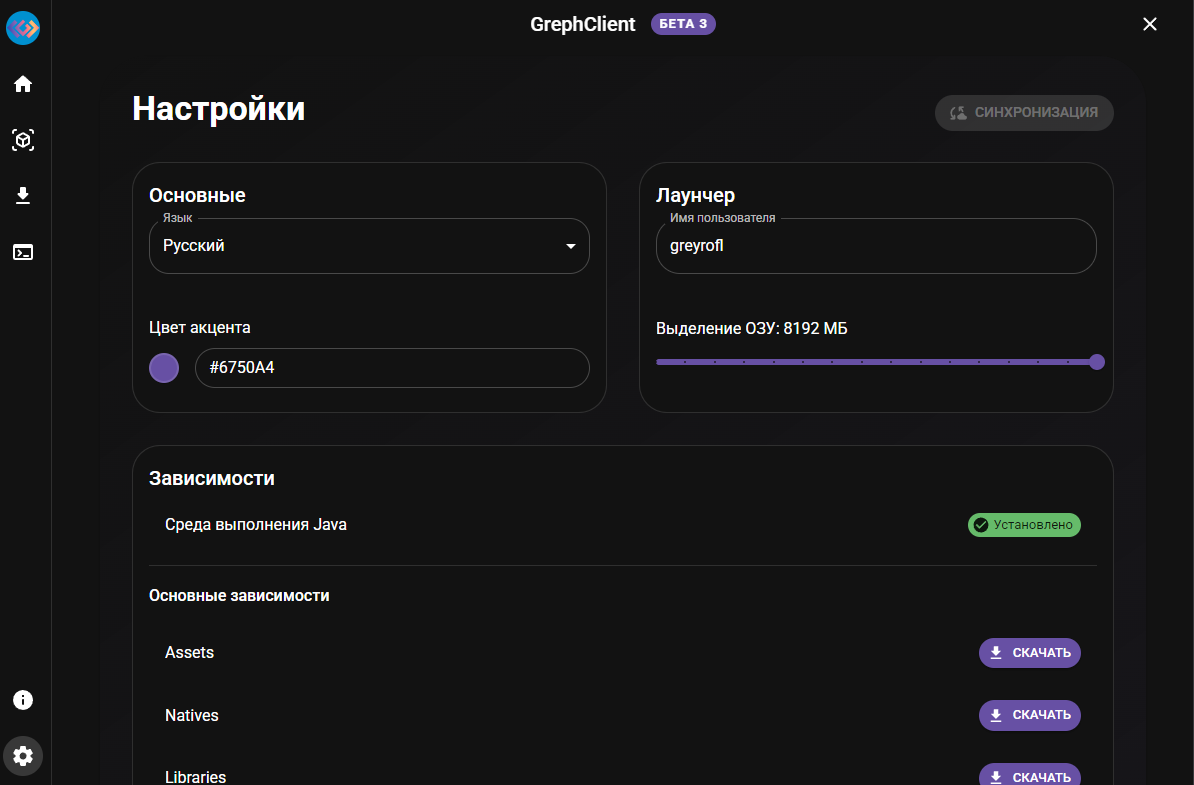Click the purple accent color swatch

[x=164, y=368]
